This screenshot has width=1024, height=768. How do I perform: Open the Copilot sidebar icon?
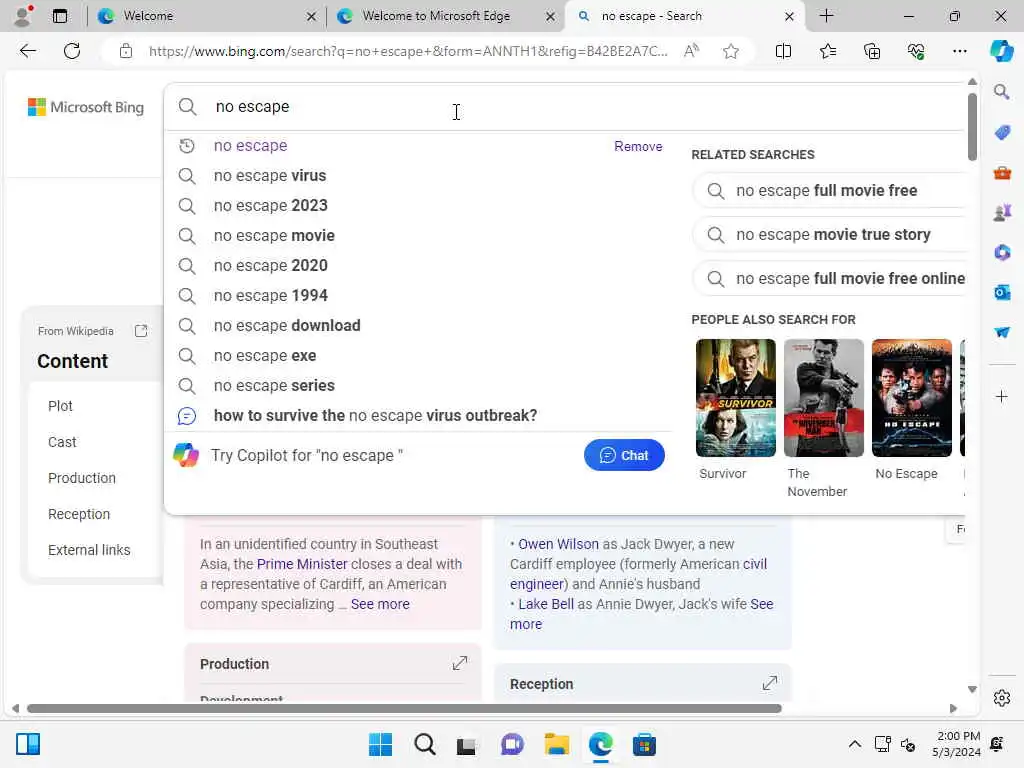tap(1002, 51)
